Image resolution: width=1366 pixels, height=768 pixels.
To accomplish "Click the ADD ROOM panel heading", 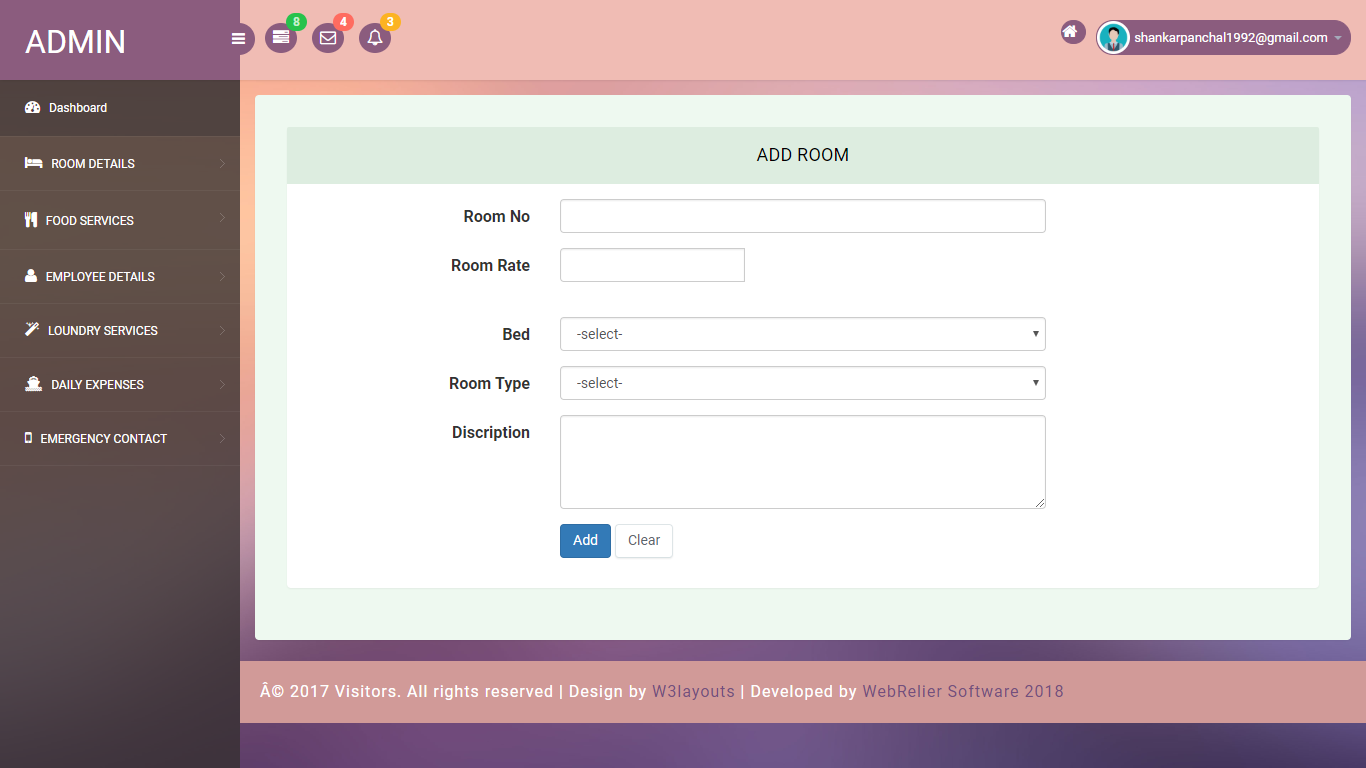I will 803,155.
